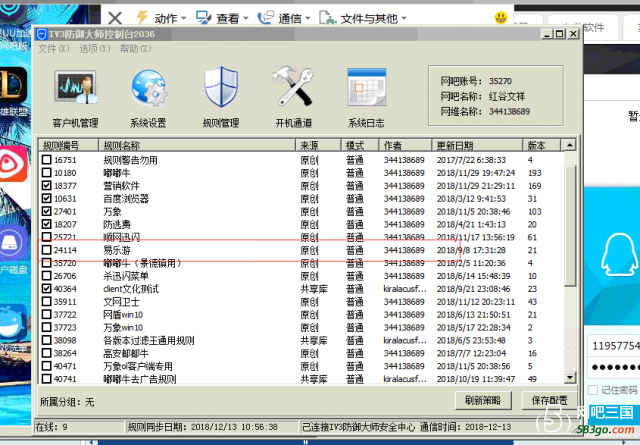Check the 易乐游 rule checkbox
Screen dimensions: 640x445
pos(46,250)
